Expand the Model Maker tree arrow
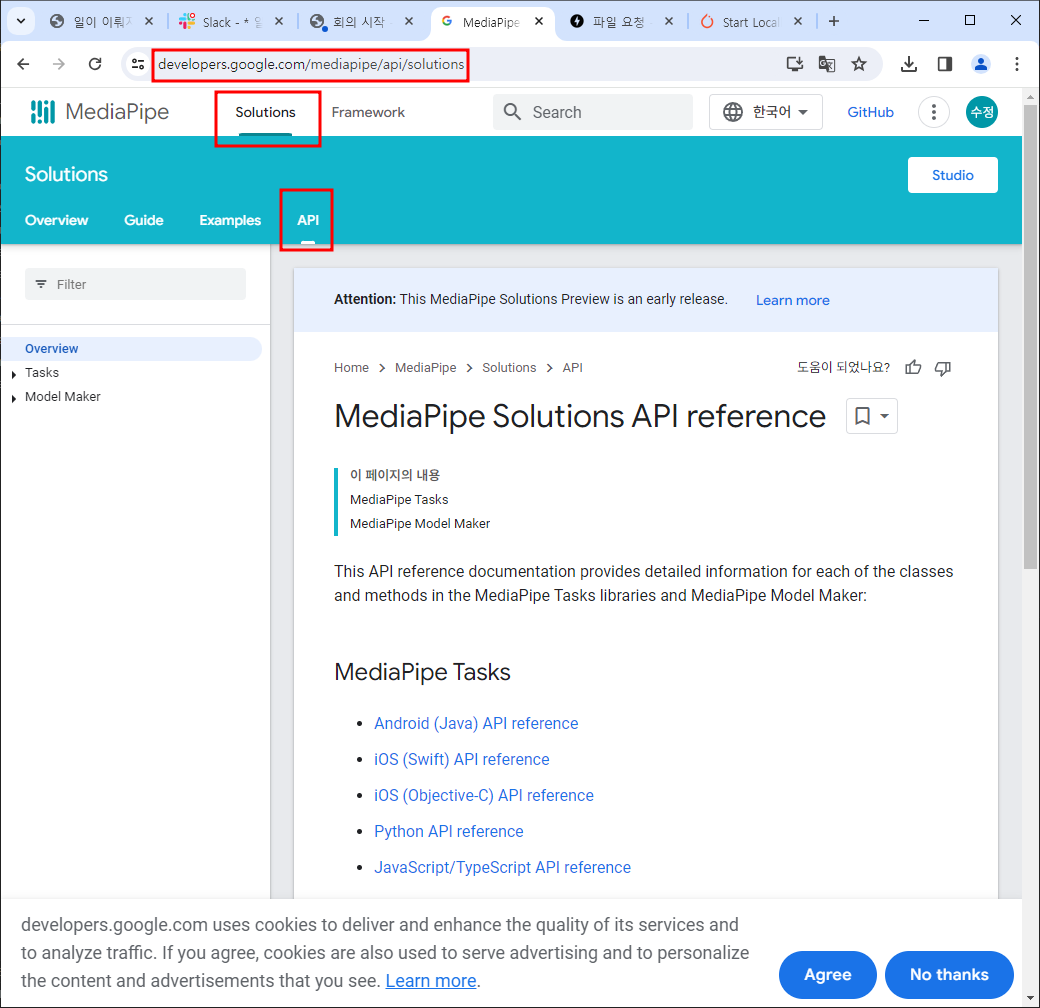The image size is (1040, 1008). 14,399
